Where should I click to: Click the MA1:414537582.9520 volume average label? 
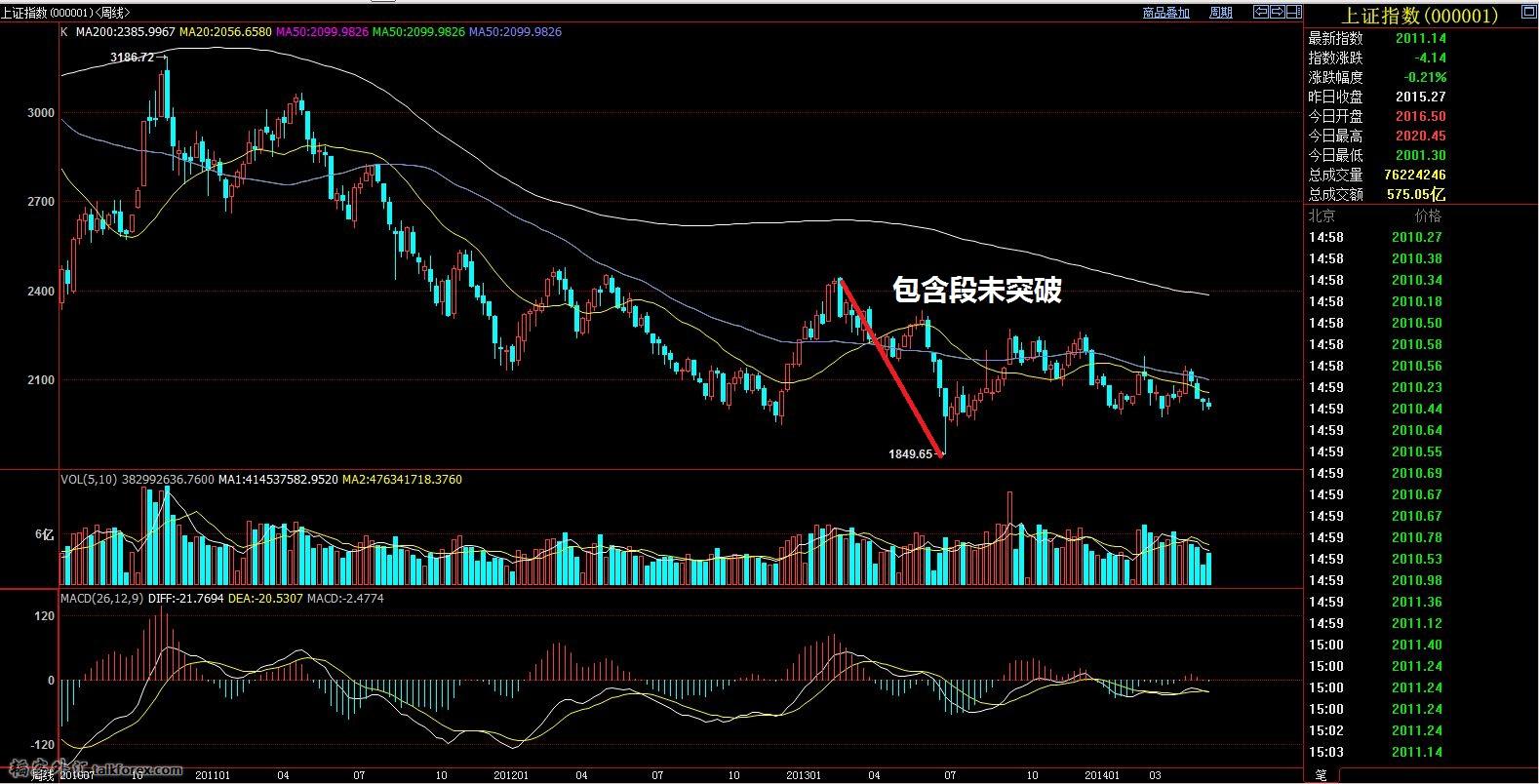click(x=278, y=480)
